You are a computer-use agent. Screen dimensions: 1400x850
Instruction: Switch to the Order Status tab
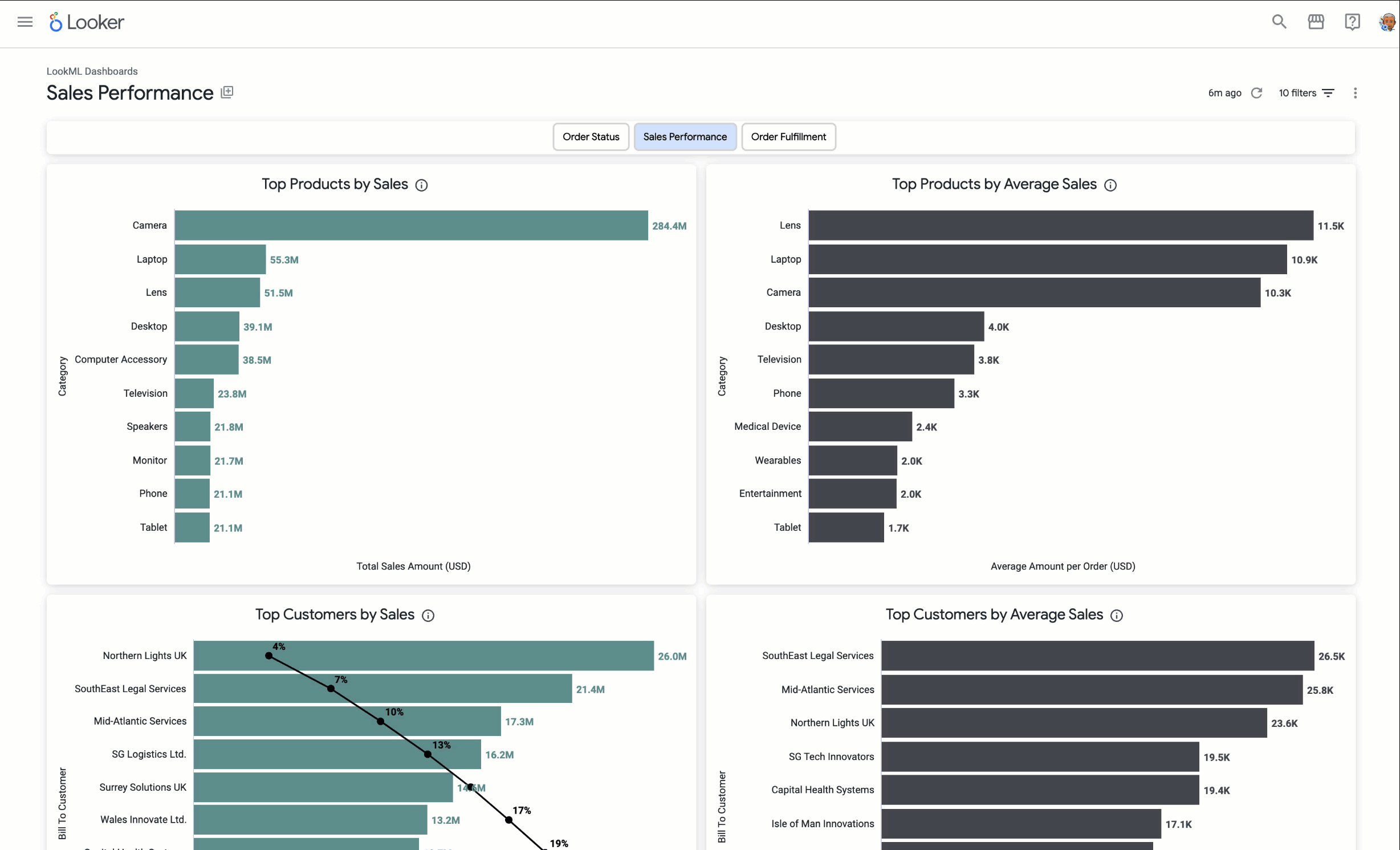click(x=591, y=137)
